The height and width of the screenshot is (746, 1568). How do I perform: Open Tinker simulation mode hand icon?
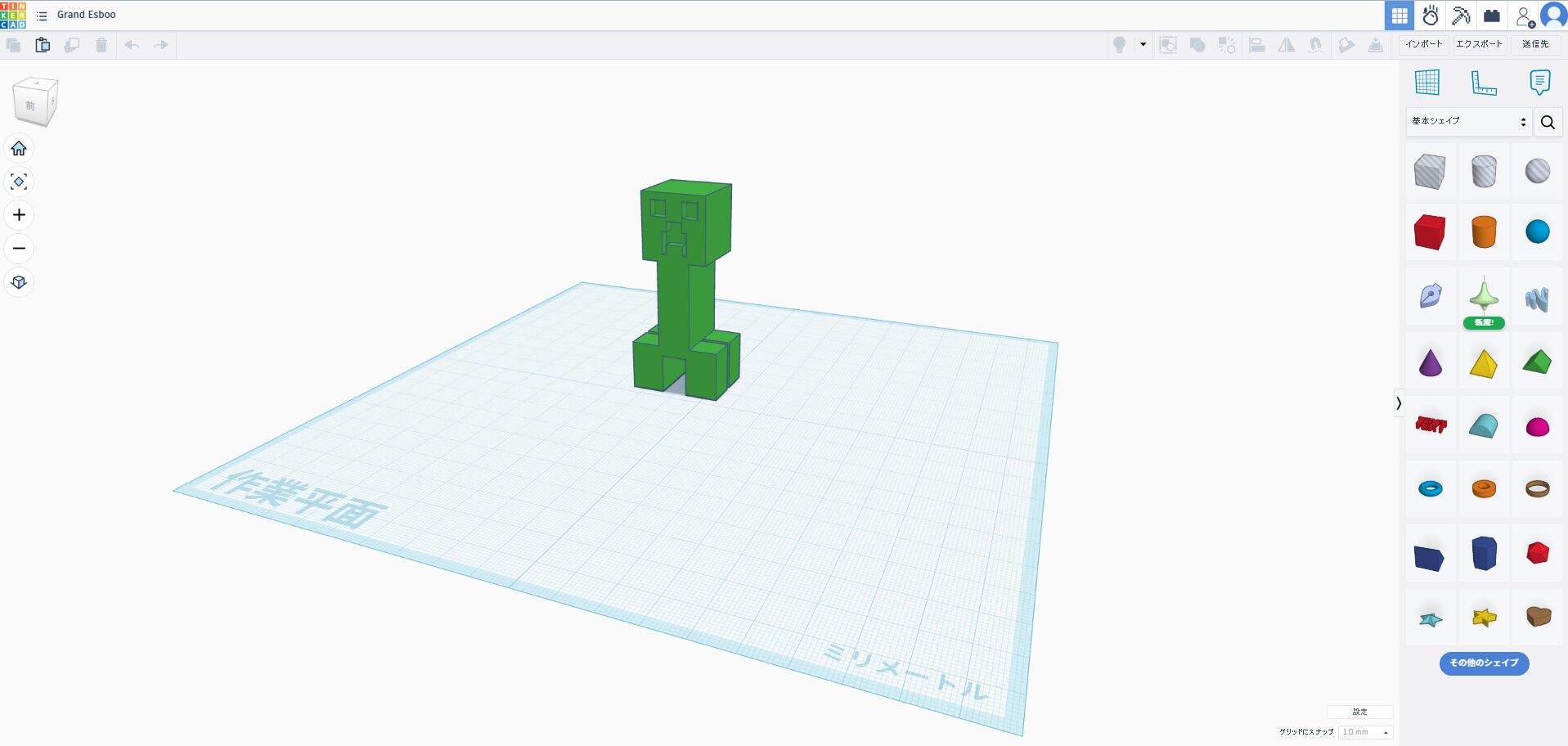point(1430,15)
